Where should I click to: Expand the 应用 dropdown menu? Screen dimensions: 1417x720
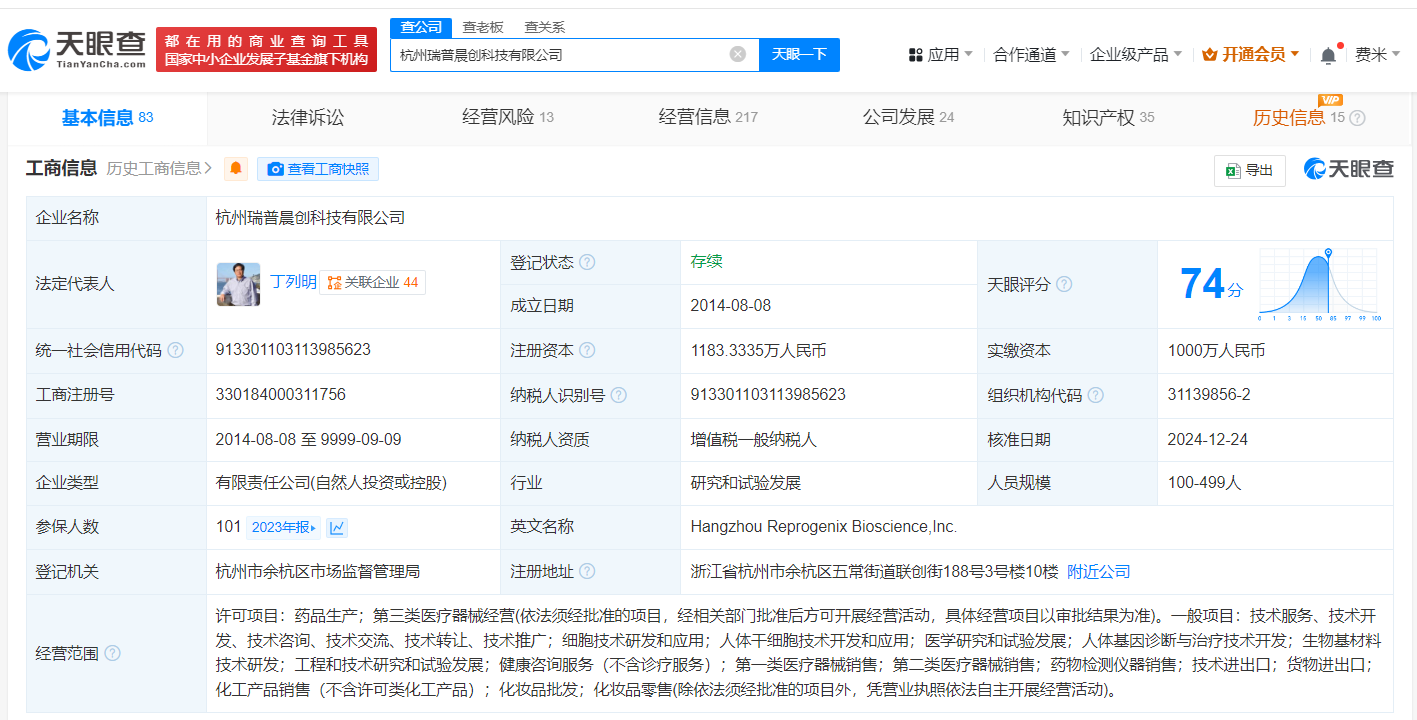(940, 55)
